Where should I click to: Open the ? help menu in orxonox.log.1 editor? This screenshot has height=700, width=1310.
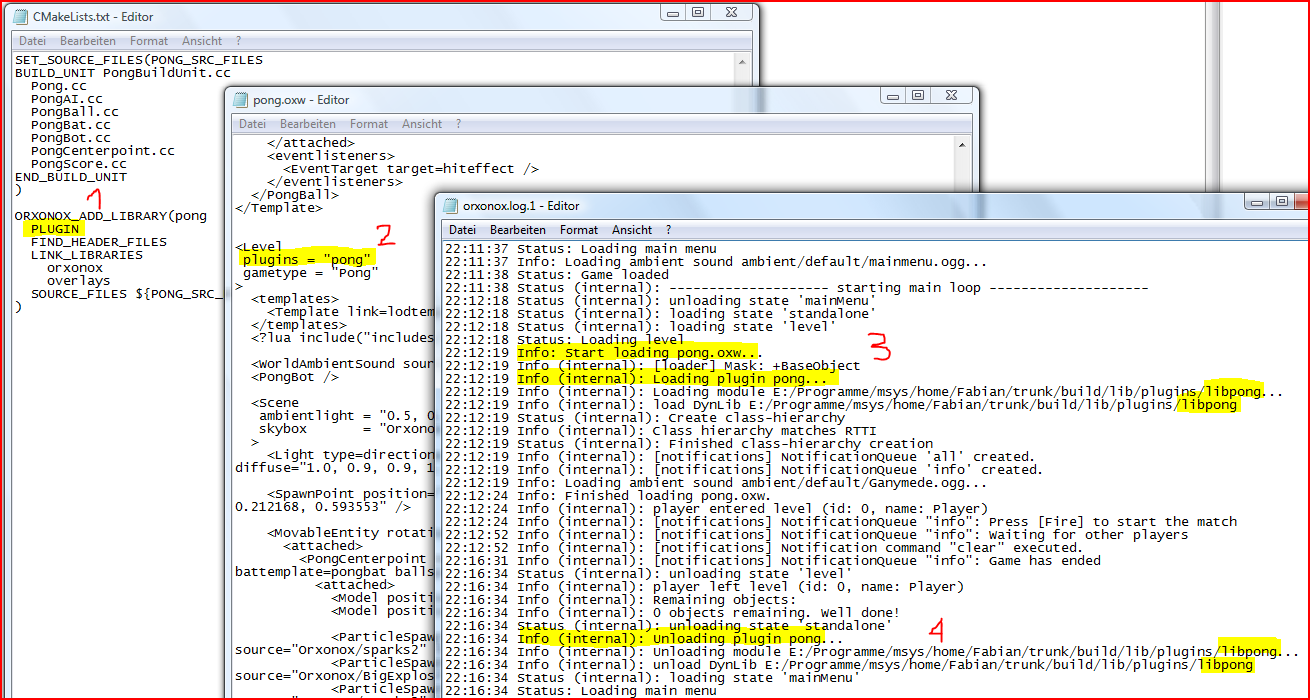tap(668, 230)
